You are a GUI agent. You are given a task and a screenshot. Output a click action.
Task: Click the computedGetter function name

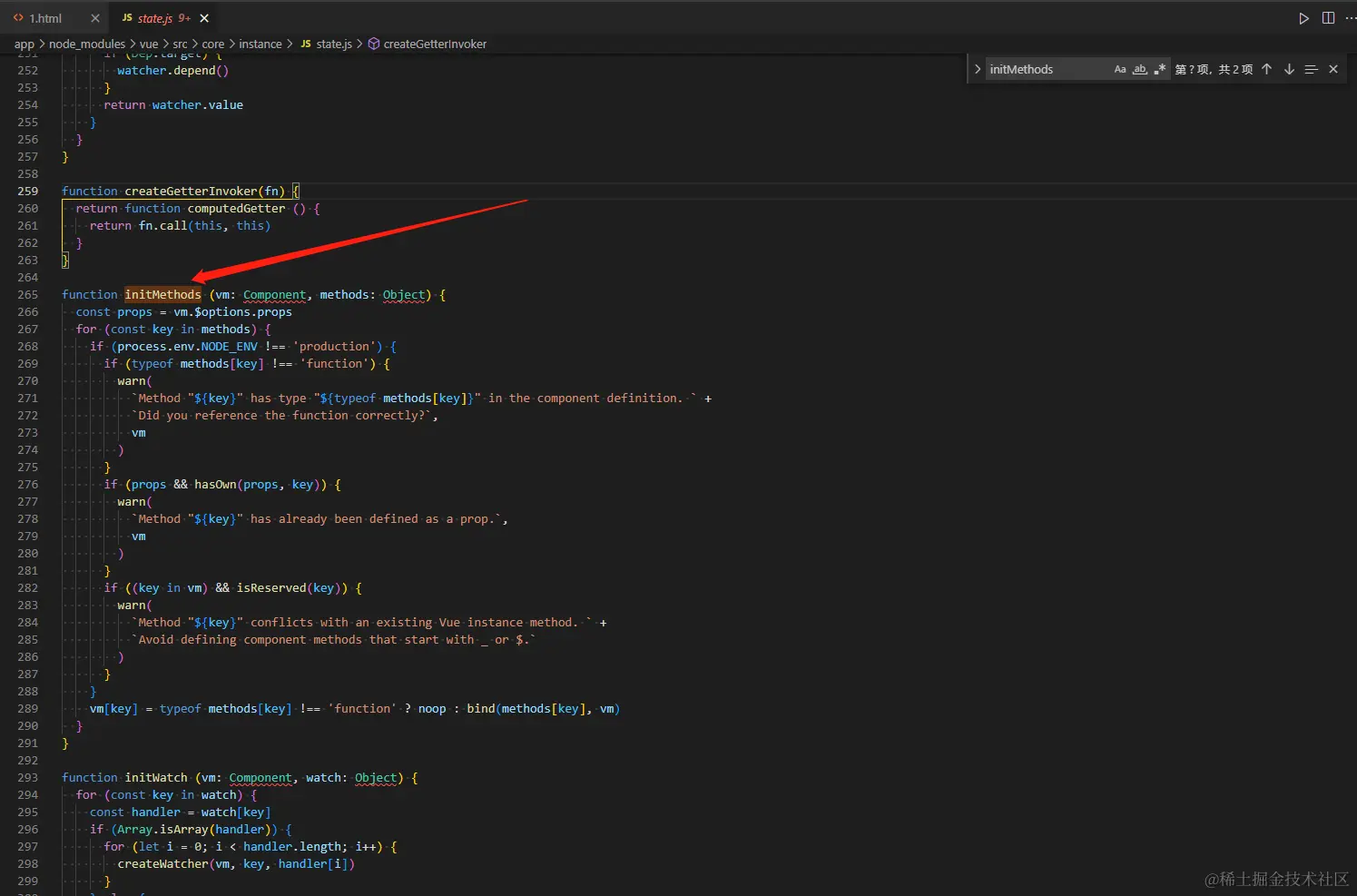pos(236,208)
